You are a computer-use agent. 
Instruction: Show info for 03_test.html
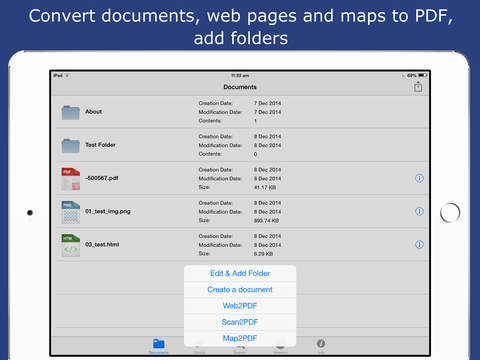click(x=419, y=245)
